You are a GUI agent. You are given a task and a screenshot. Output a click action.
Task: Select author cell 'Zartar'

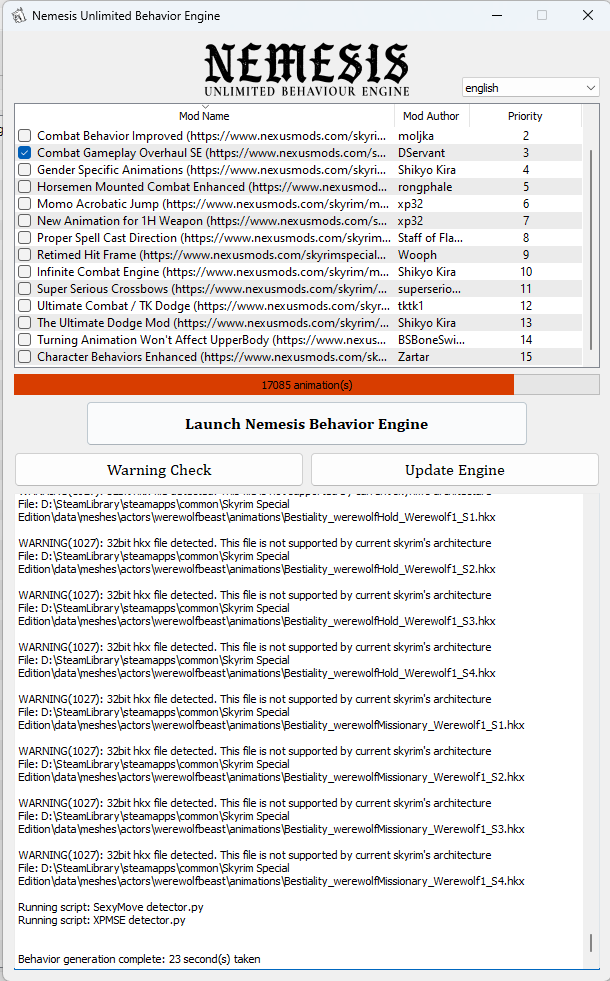click(x=414, y=357)
